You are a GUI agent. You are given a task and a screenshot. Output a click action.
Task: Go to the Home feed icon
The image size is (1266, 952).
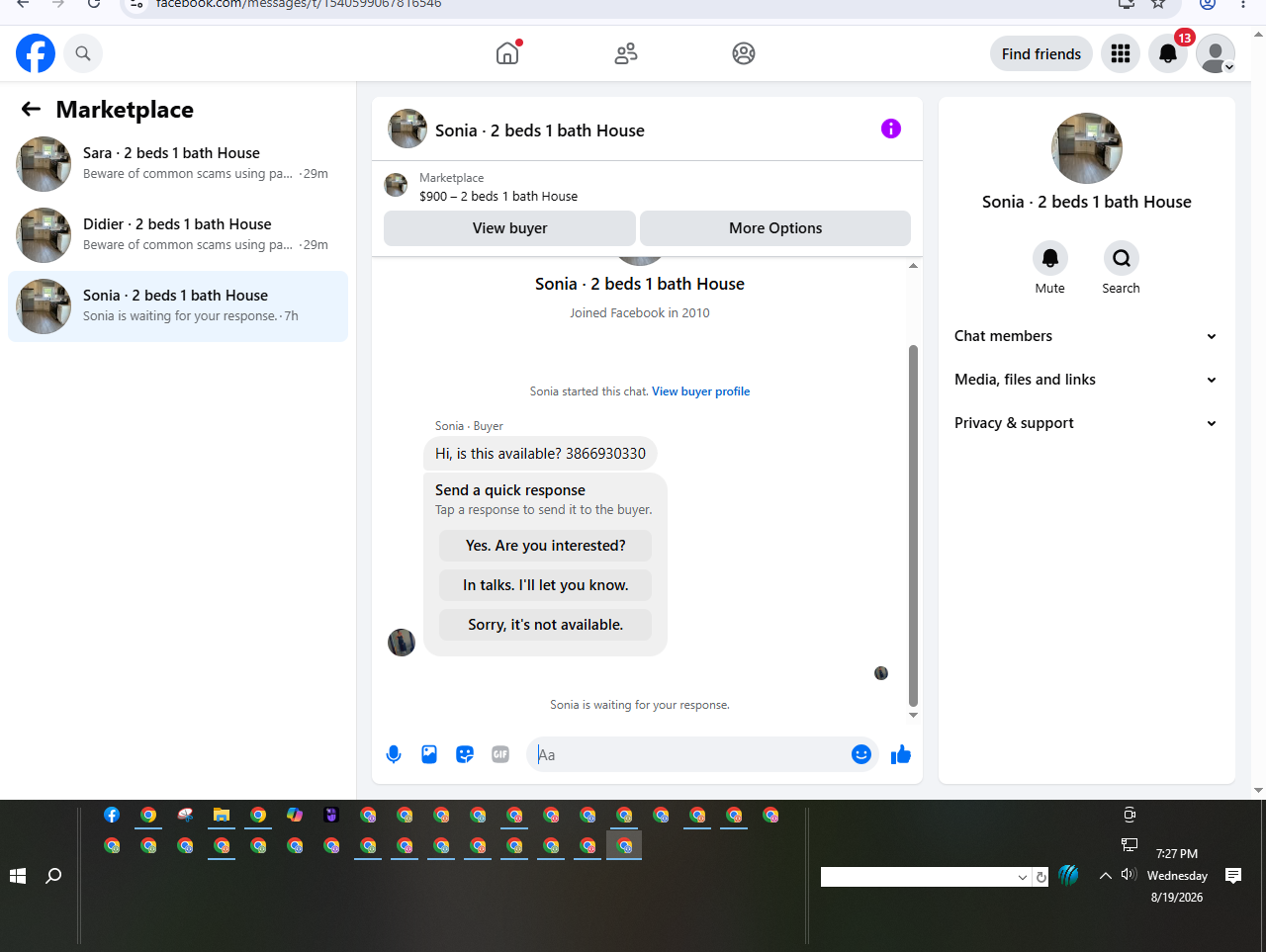tap(507, 53)
